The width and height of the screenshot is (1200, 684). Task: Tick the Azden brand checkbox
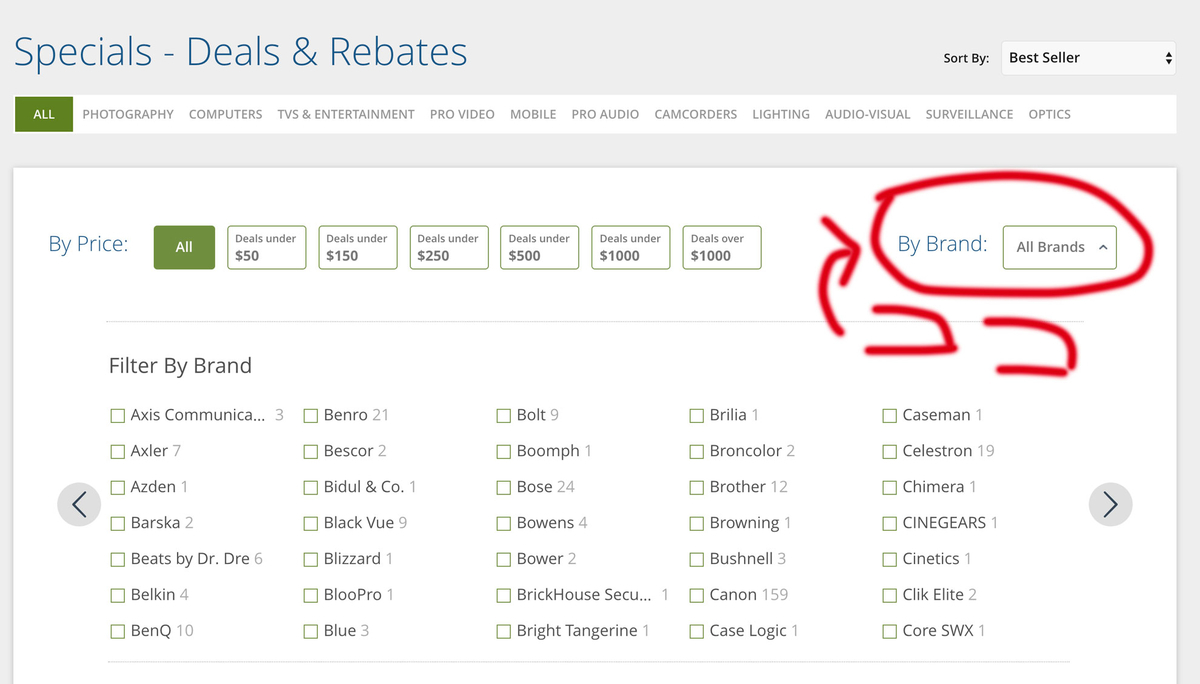pyautogui.click(x=118, y=487)
